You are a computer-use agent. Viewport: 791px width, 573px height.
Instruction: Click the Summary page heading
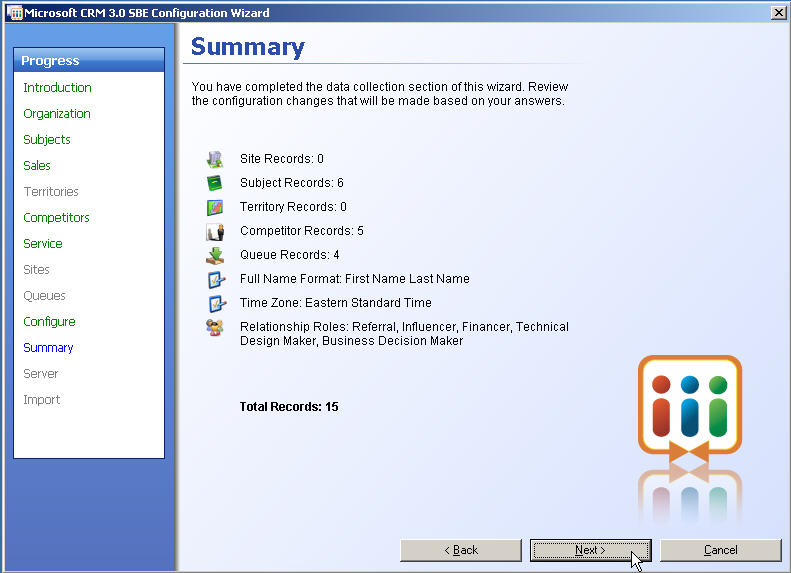click(248, 47)
